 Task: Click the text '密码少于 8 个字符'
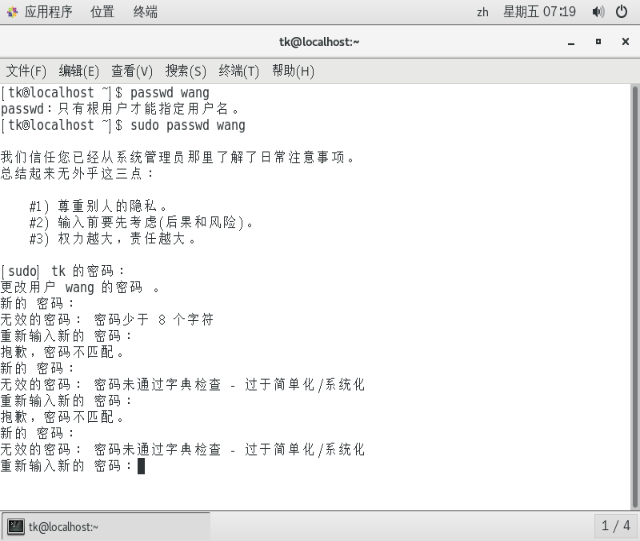pyautogui.click(x=154, y=320)
